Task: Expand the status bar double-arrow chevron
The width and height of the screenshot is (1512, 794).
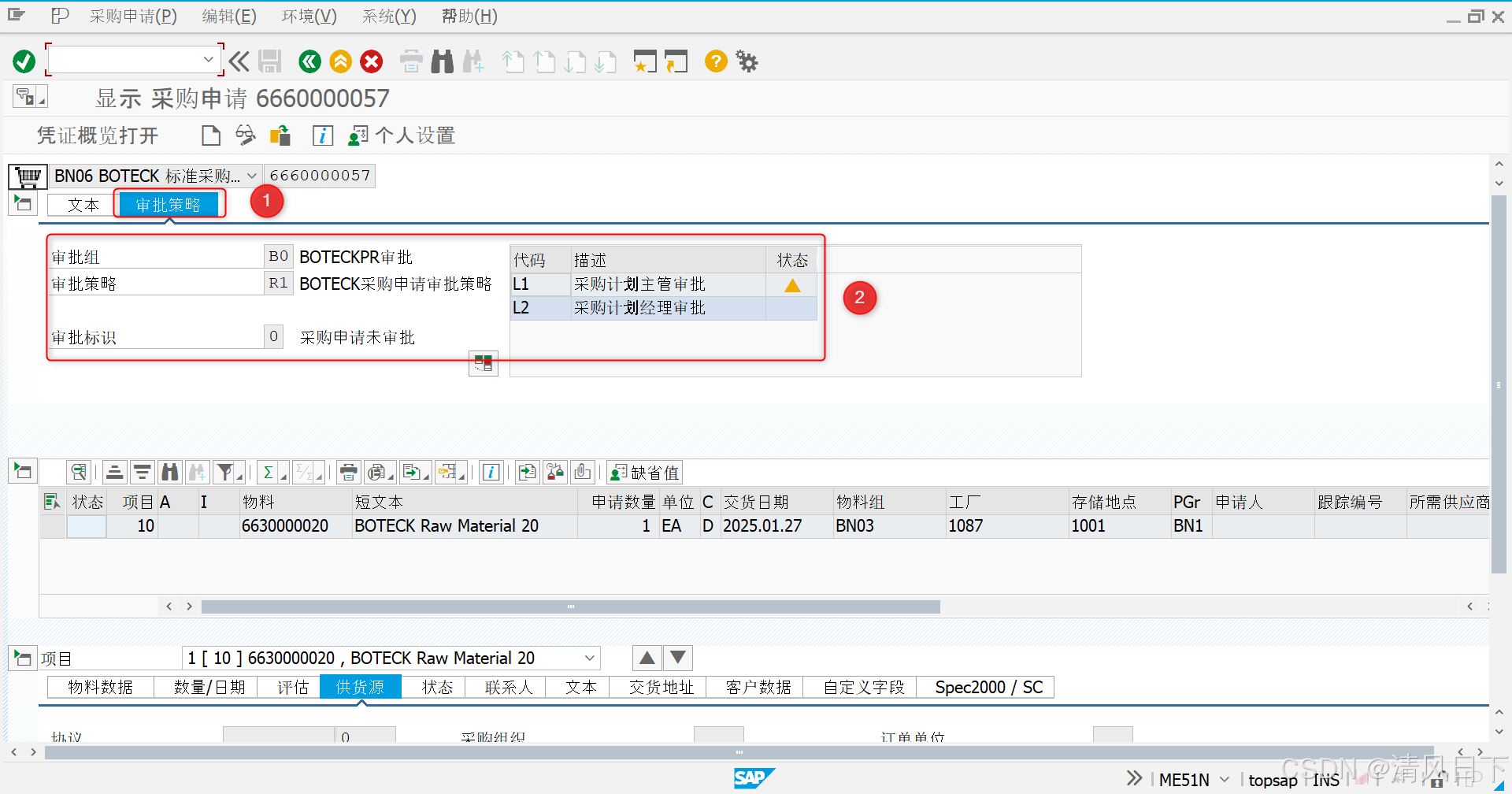Action: tap(1134, 778)
